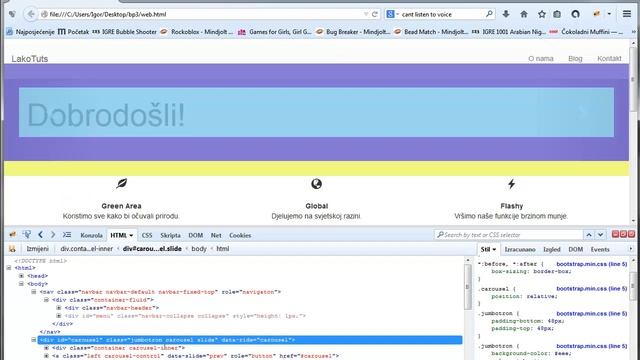The height and width of the screenshot is (360, 640).
Task: Switch to the CSS tab
Action: [x=147, y=236]
